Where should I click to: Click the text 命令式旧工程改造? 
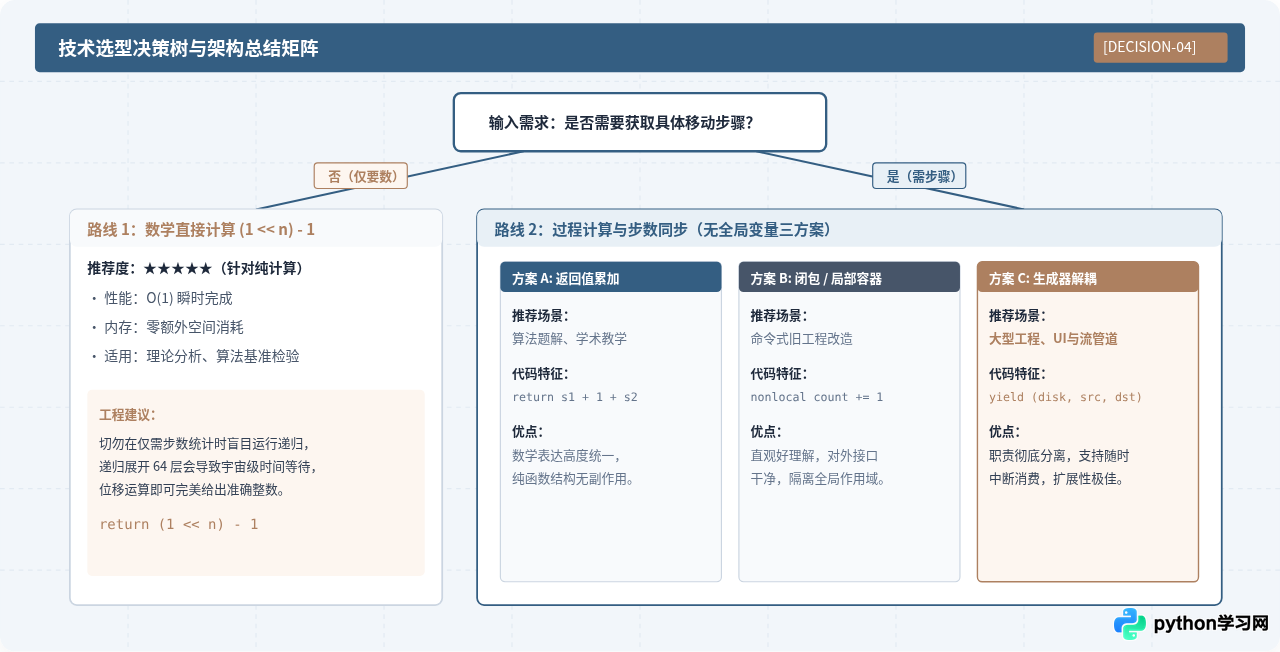[x=802, y=338]
